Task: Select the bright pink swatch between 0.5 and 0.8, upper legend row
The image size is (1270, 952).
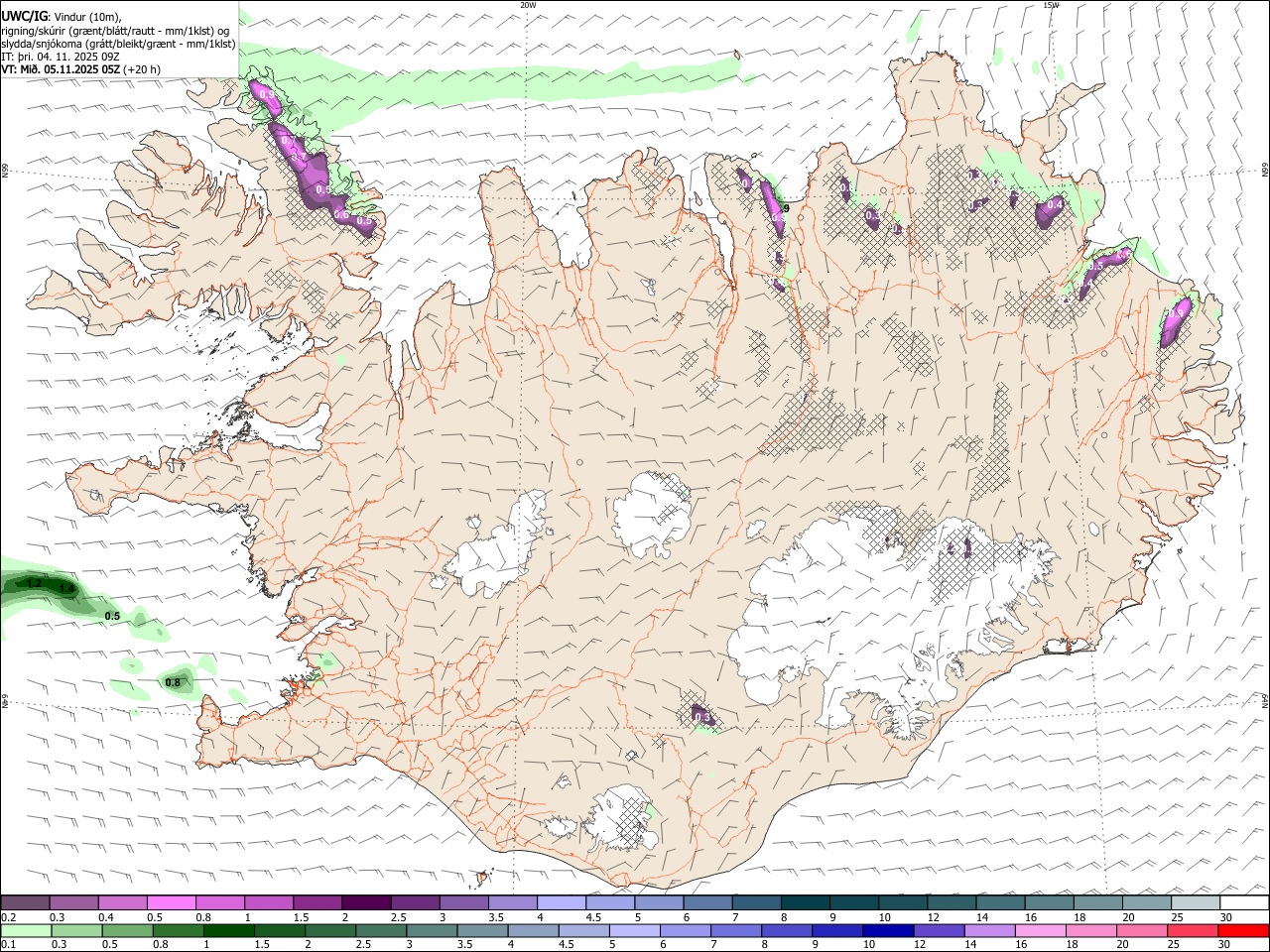Action: (x=172, y=902)
